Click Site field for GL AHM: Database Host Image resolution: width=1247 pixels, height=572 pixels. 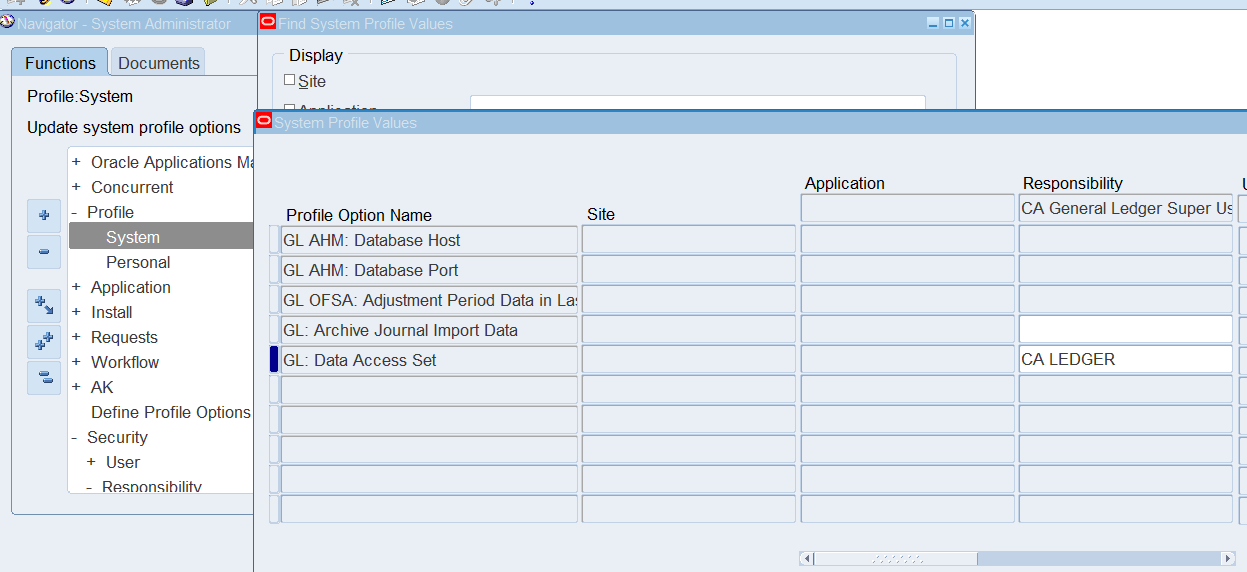pos(689,240)
